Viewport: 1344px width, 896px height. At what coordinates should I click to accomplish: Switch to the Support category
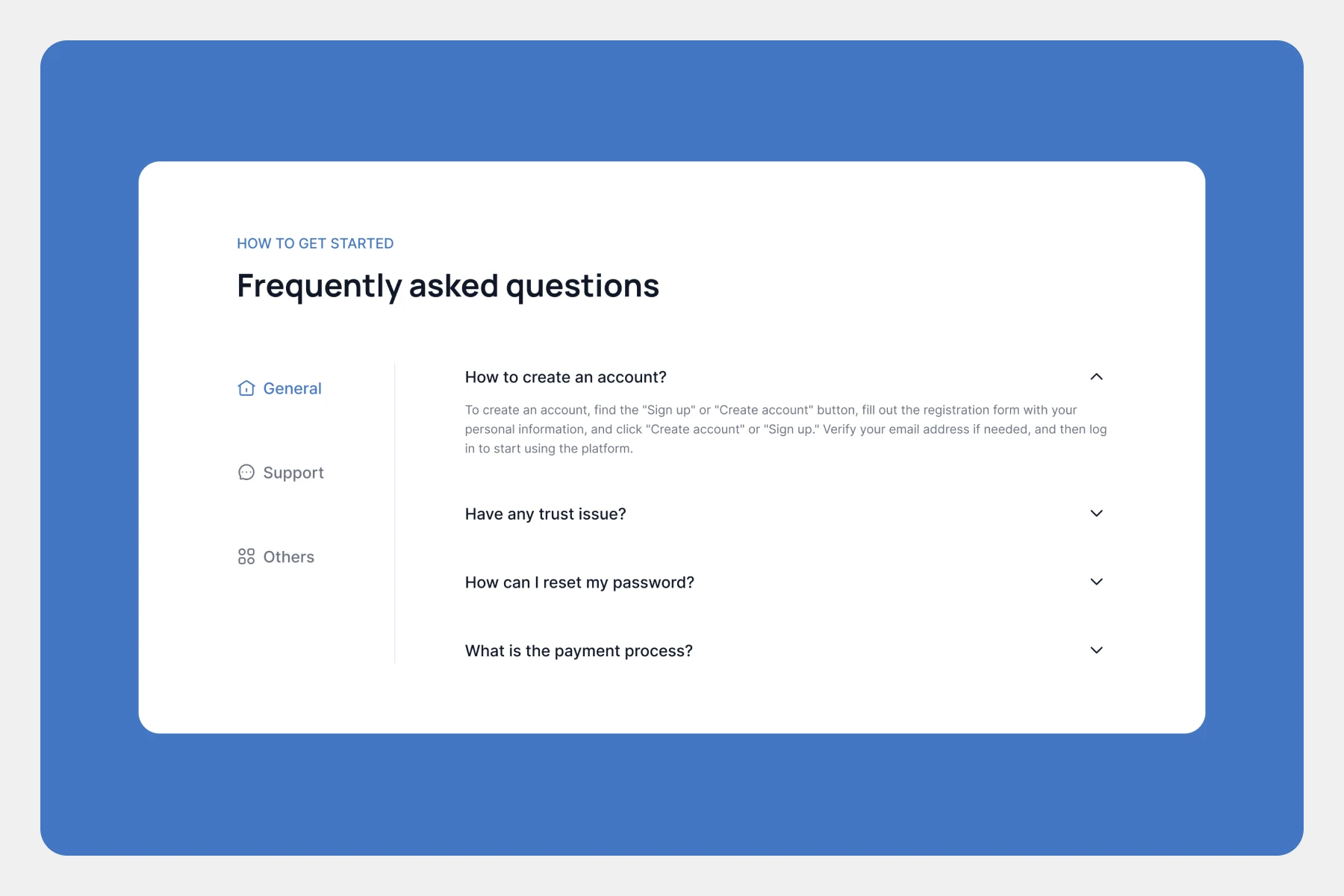click(x=281, y=473)
